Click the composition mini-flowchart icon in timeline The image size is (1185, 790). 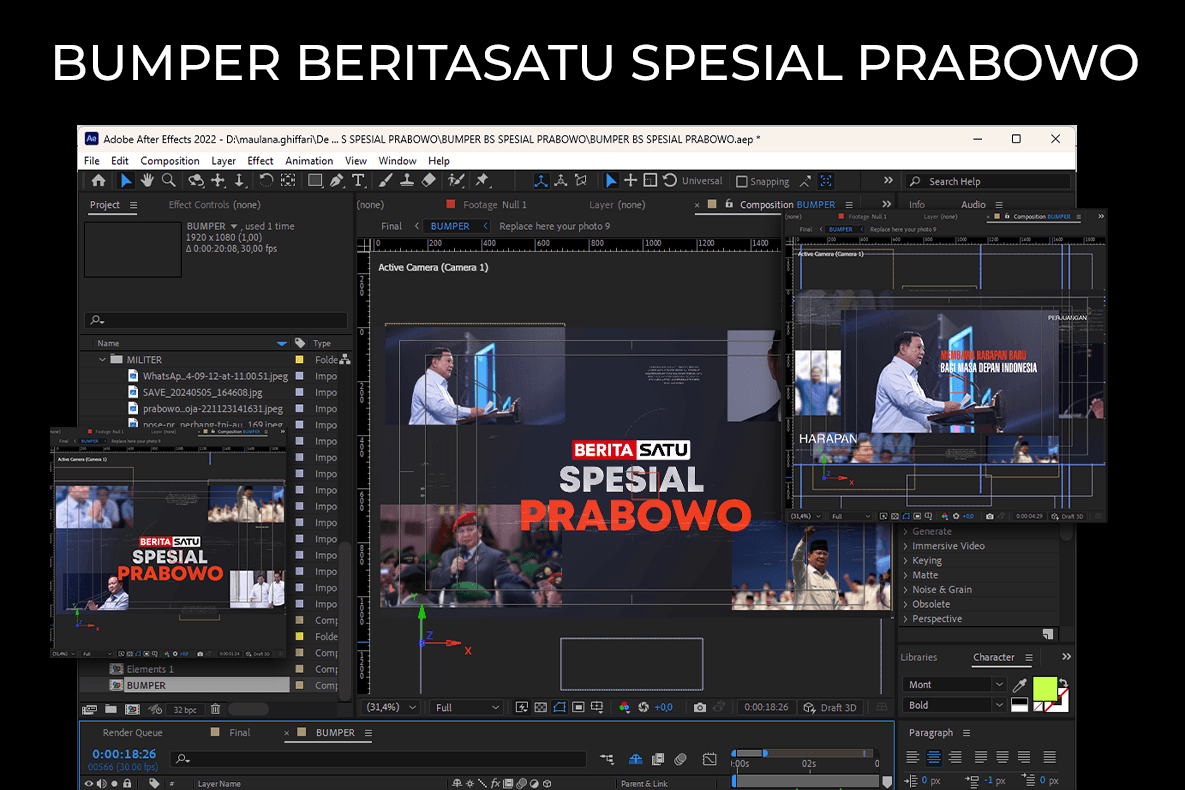coord(607,759)
